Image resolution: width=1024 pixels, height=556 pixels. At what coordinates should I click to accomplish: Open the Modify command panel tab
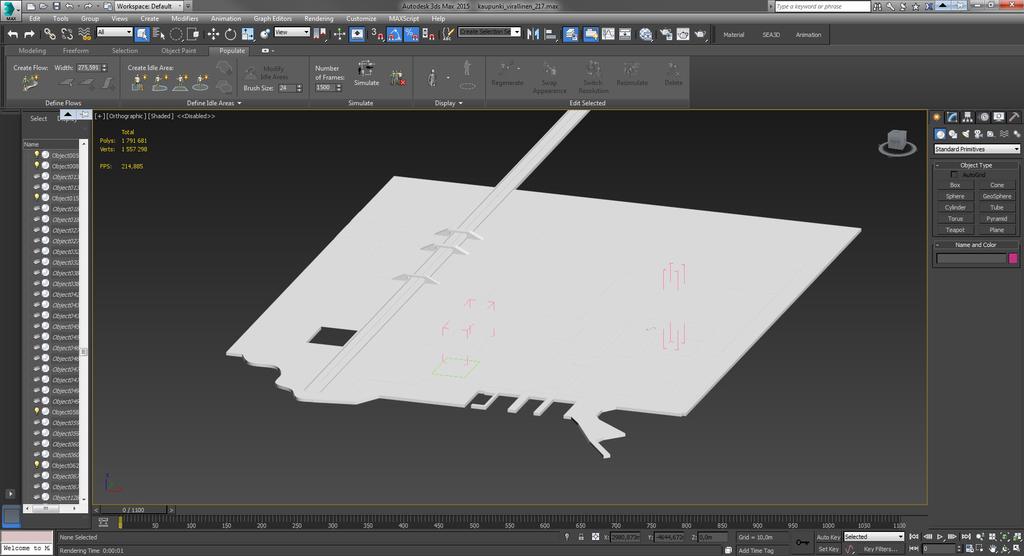pyautogui.click(x=952, y=117)
